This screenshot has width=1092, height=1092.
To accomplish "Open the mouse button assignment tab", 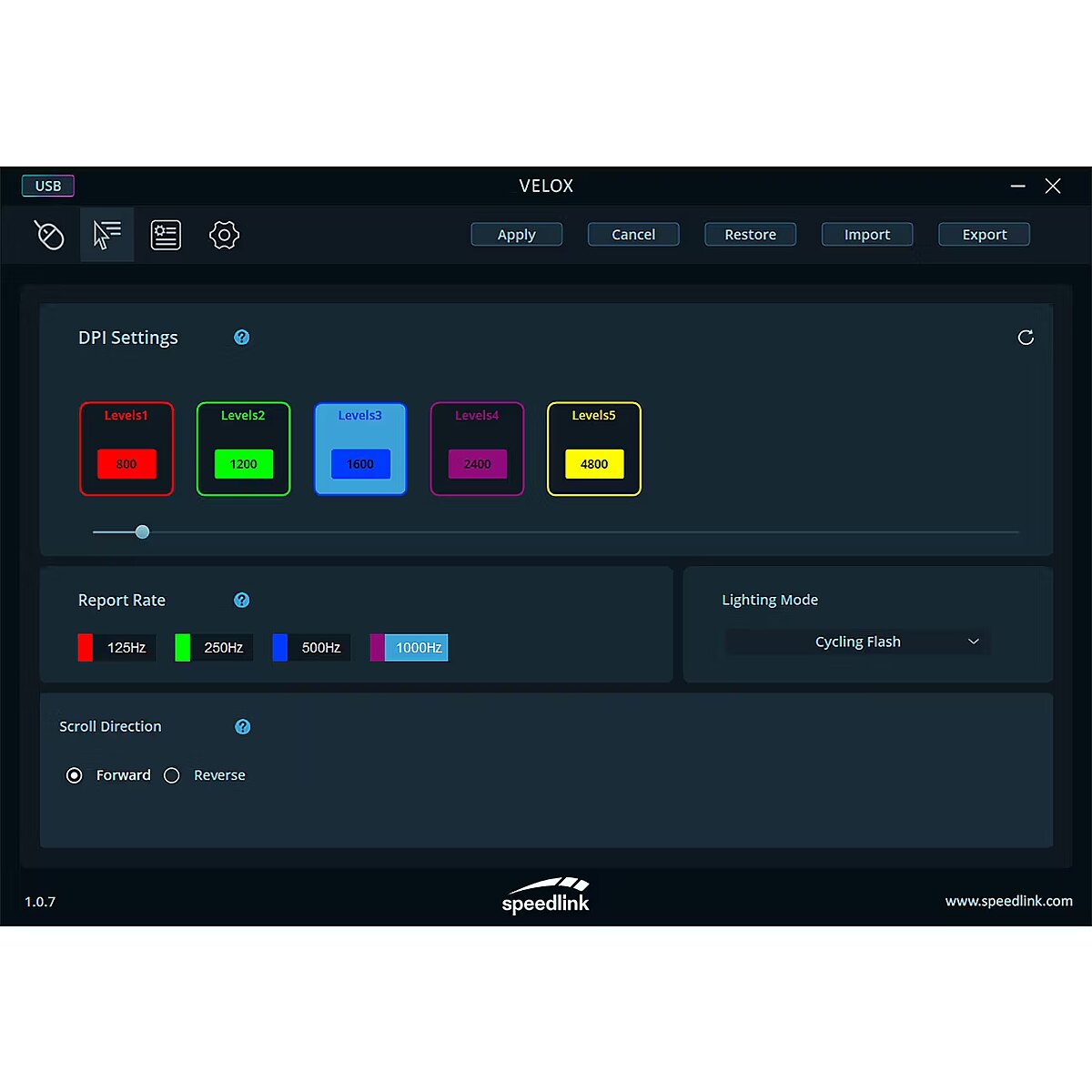I will [x=49, y=235].
